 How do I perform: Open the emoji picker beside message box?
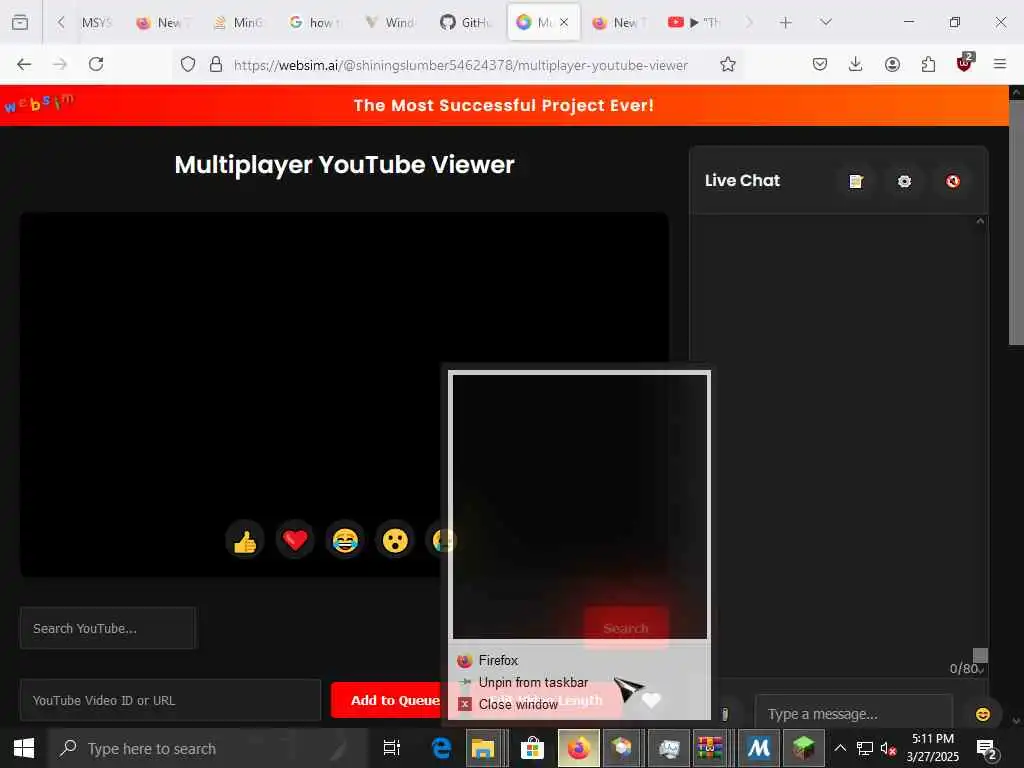(x=983, y=714)
